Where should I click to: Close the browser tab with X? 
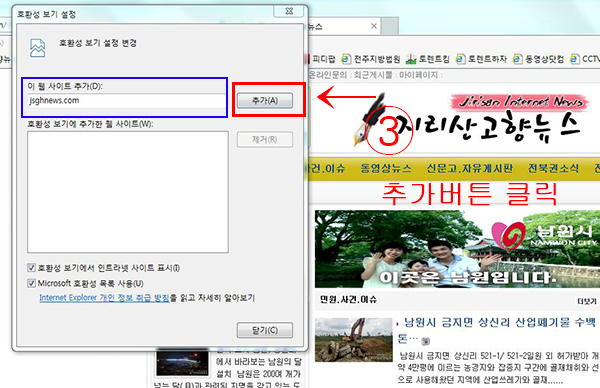374,26
